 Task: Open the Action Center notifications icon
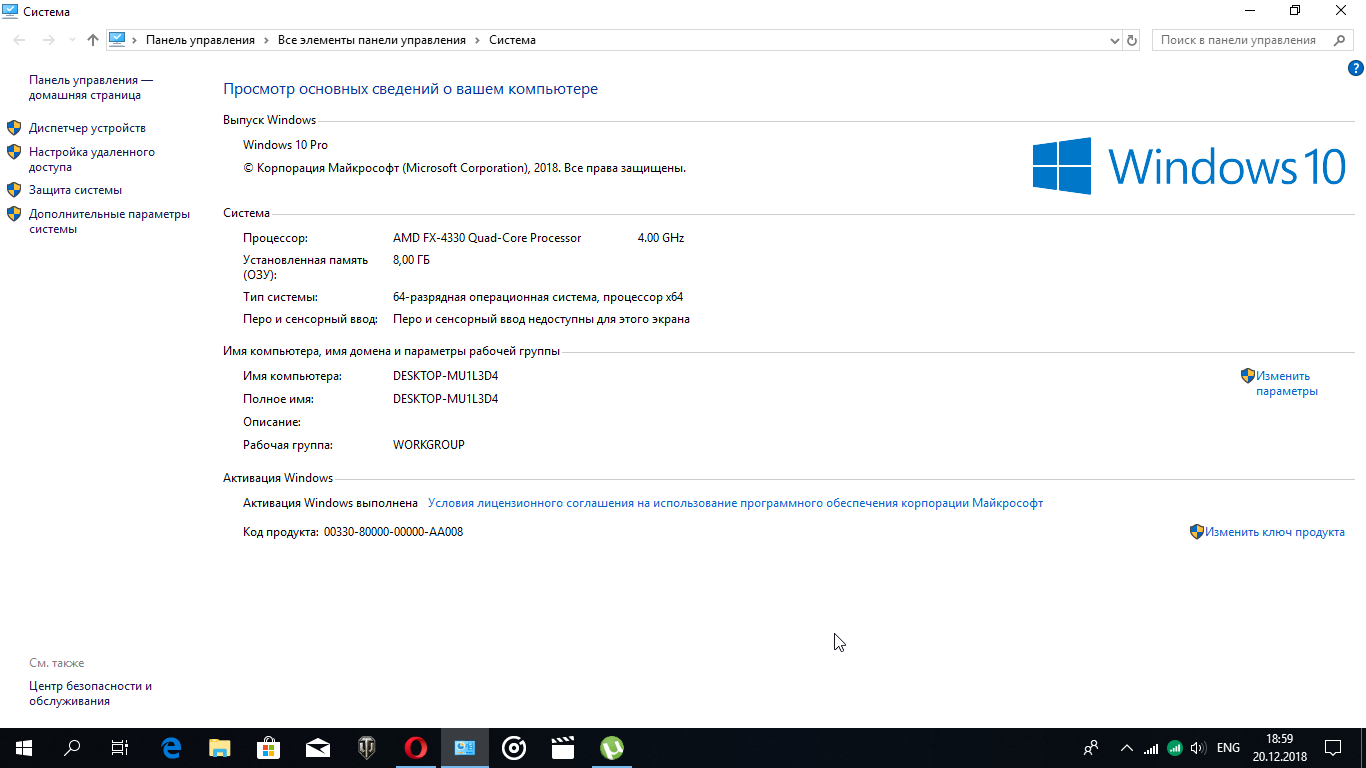pyautogui.click(x=1333, y=748)
